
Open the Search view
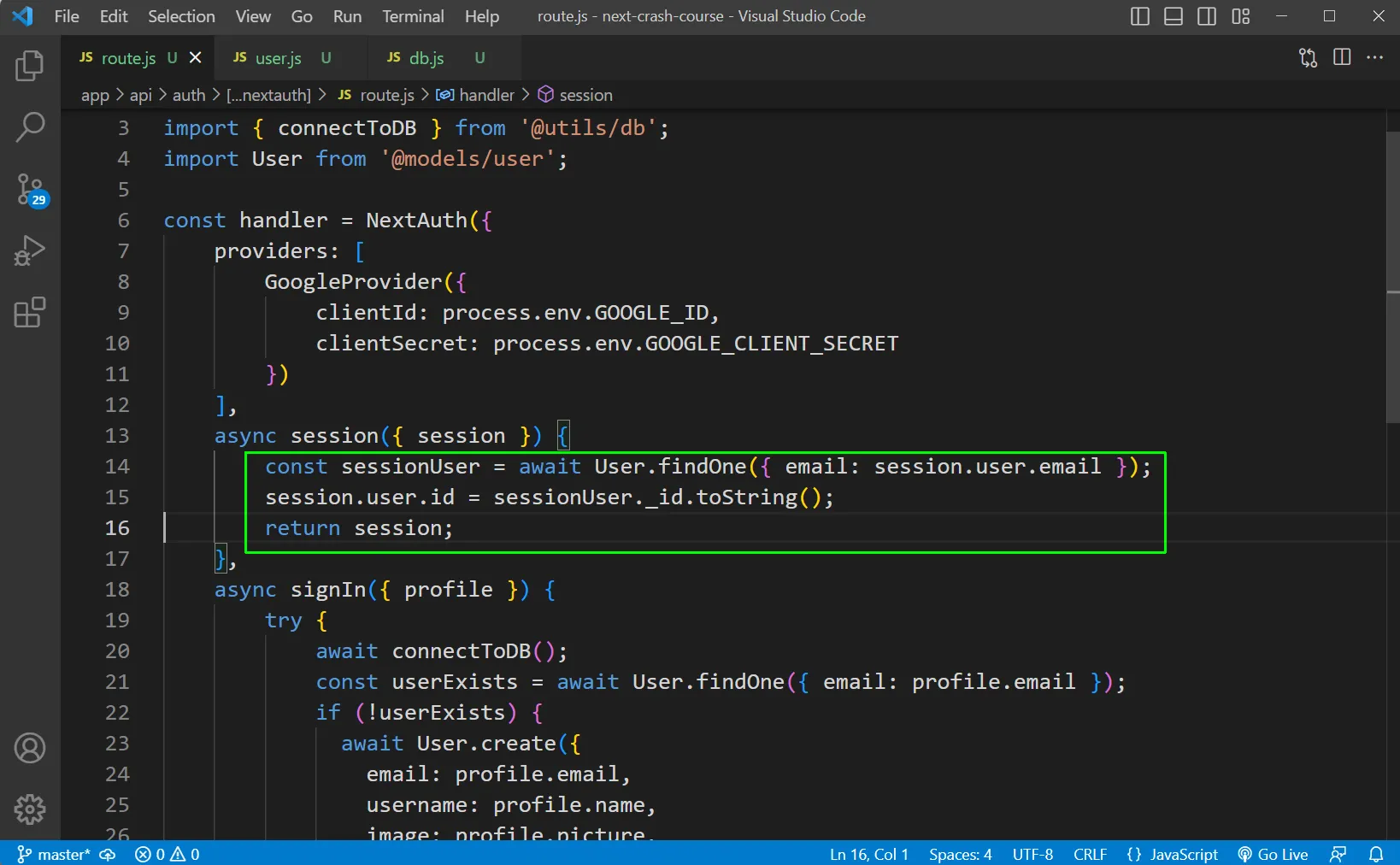click(x=30, y=127)
